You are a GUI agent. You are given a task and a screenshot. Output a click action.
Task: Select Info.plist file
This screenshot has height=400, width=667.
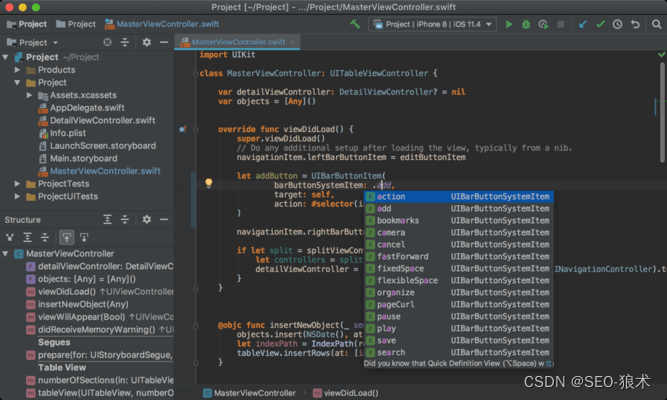click(62, 133)
